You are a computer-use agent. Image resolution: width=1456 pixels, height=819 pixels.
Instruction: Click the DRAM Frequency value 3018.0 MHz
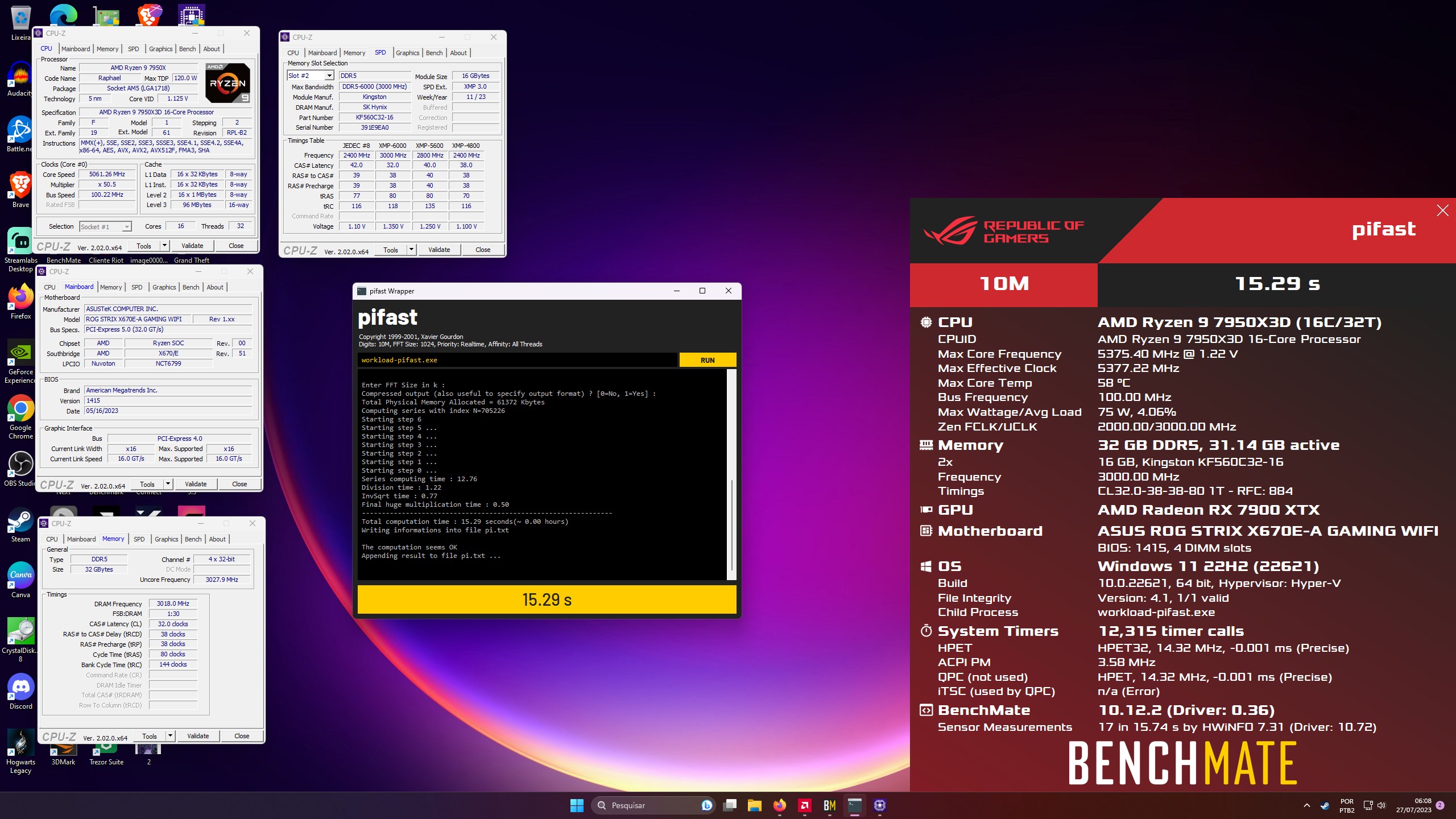(x=173, y=603)
